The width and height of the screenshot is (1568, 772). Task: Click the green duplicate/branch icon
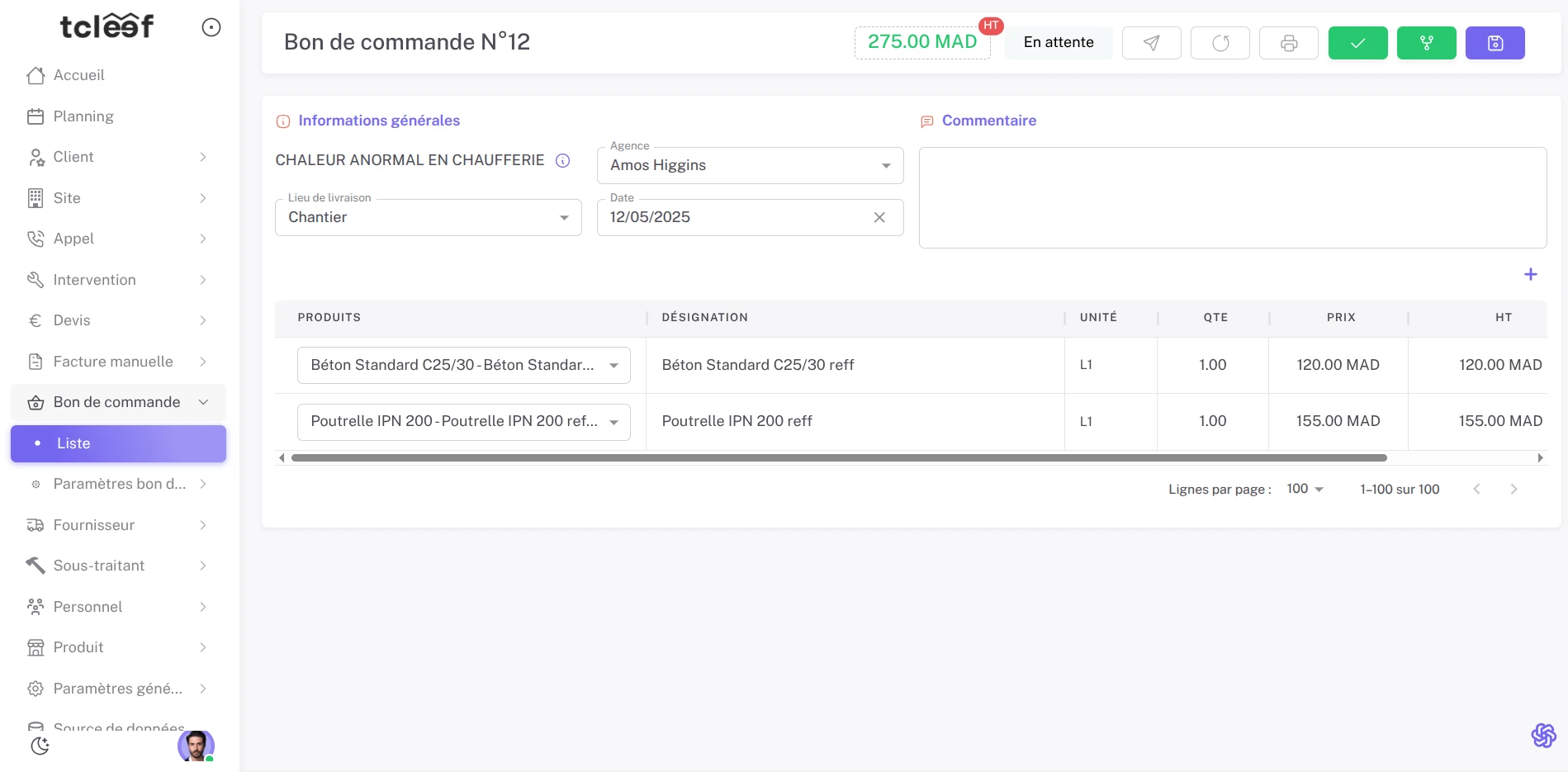tap(1426, 42)
